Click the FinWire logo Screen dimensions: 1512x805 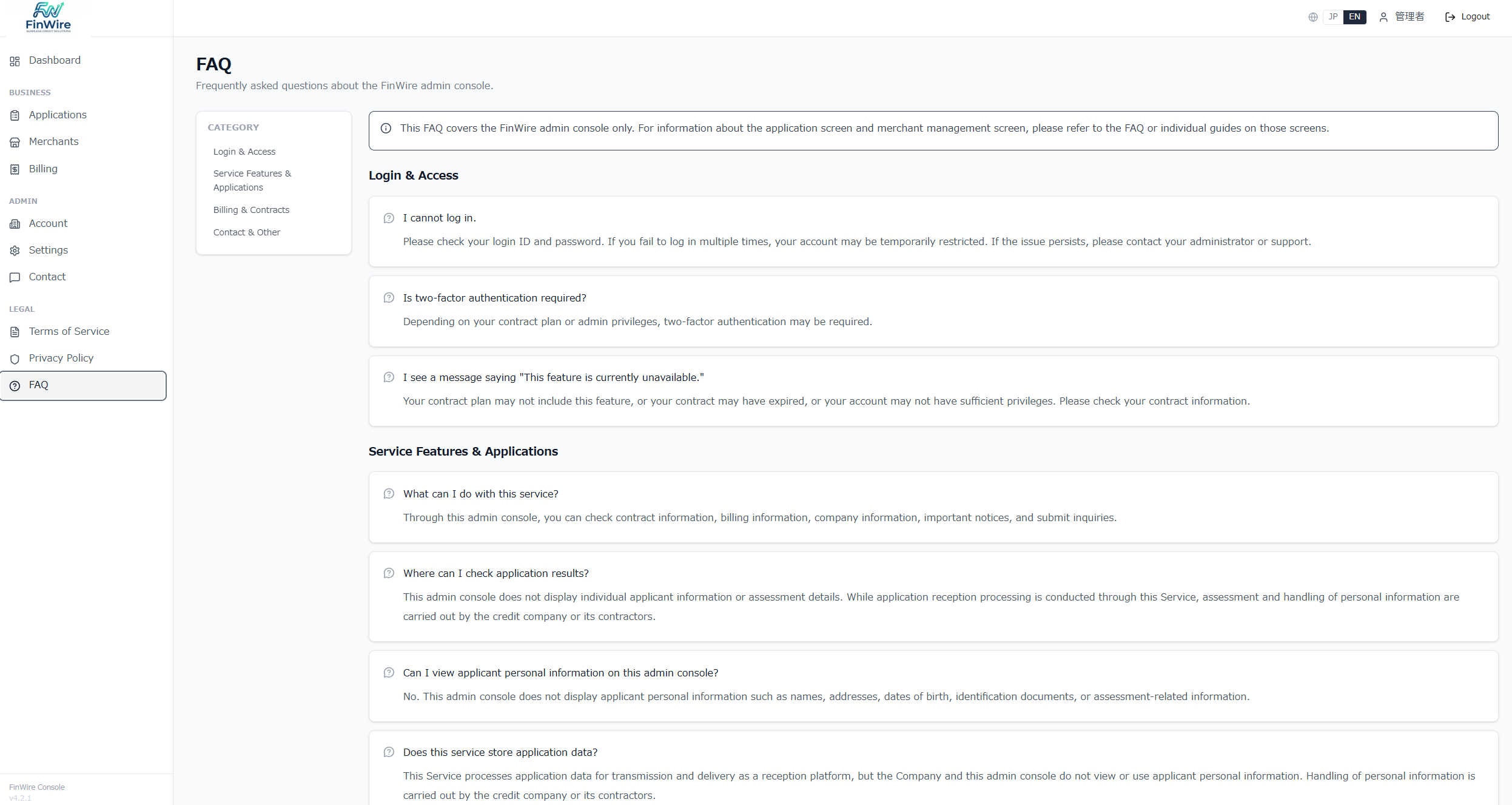tap(48, 18)
